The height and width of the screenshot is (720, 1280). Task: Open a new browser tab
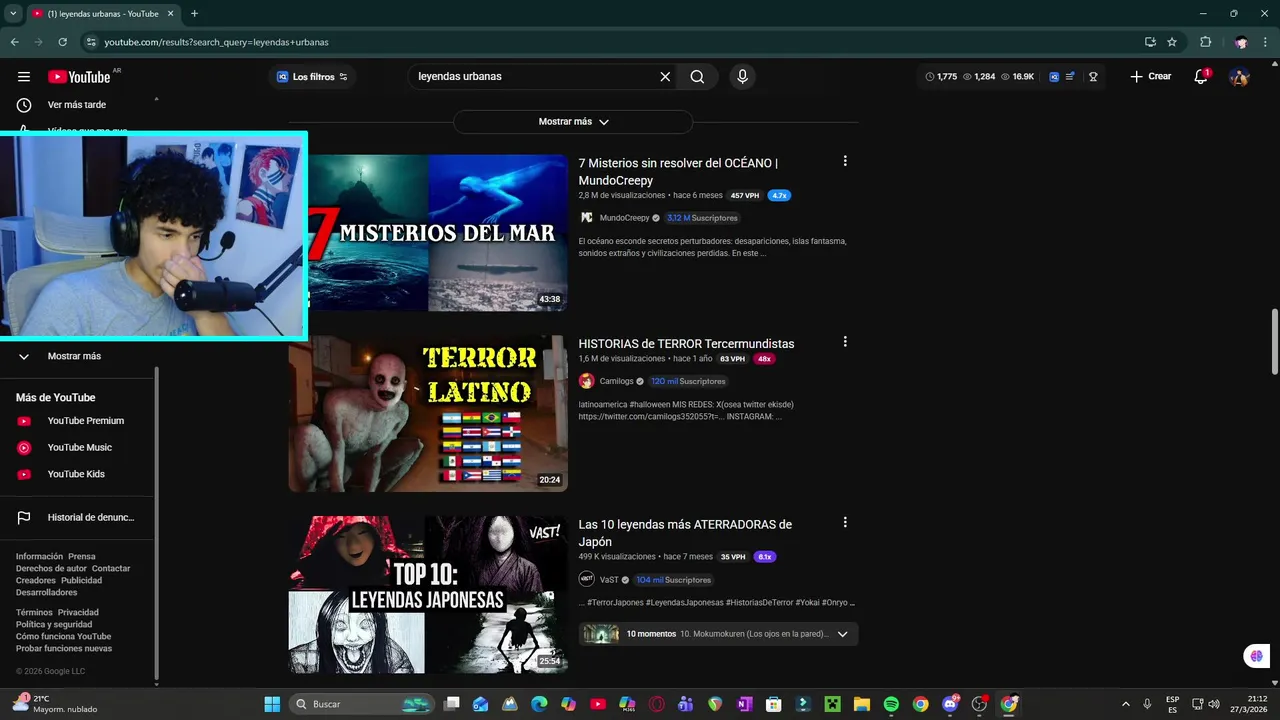[x=194, y=14]
